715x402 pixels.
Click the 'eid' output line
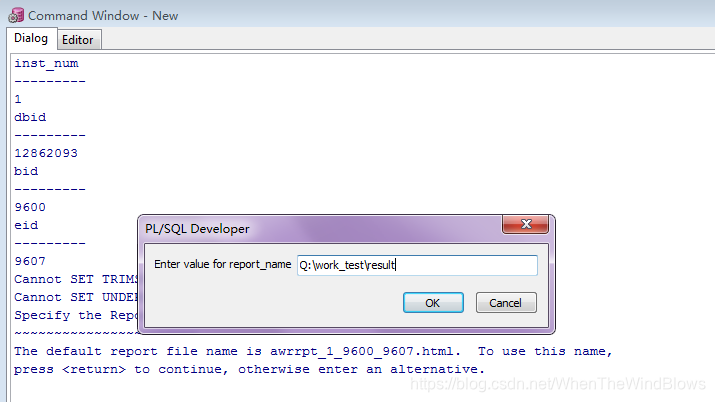(26, 225)
